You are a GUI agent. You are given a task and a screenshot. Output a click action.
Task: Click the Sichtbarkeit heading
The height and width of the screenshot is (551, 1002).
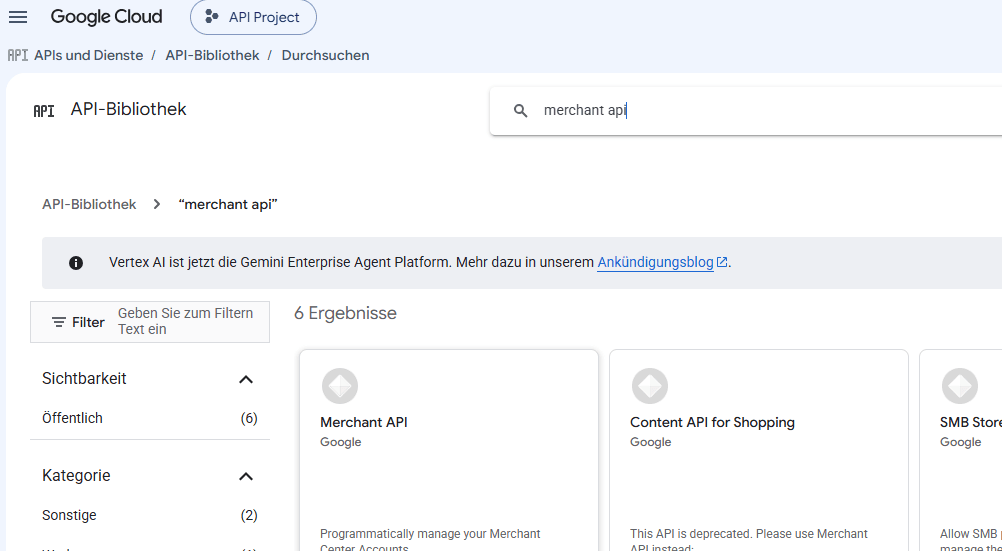click(x=84, y=378)
